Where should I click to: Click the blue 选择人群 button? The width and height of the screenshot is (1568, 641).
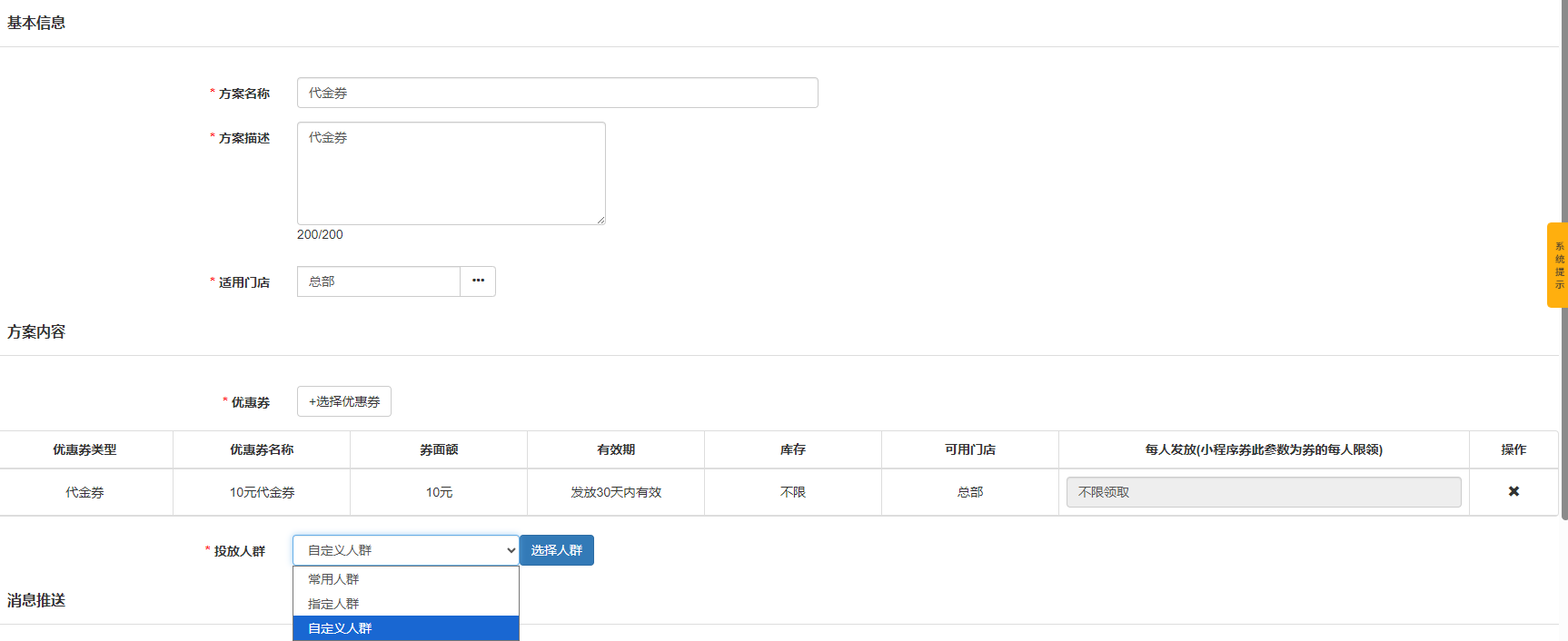(556, 550)
